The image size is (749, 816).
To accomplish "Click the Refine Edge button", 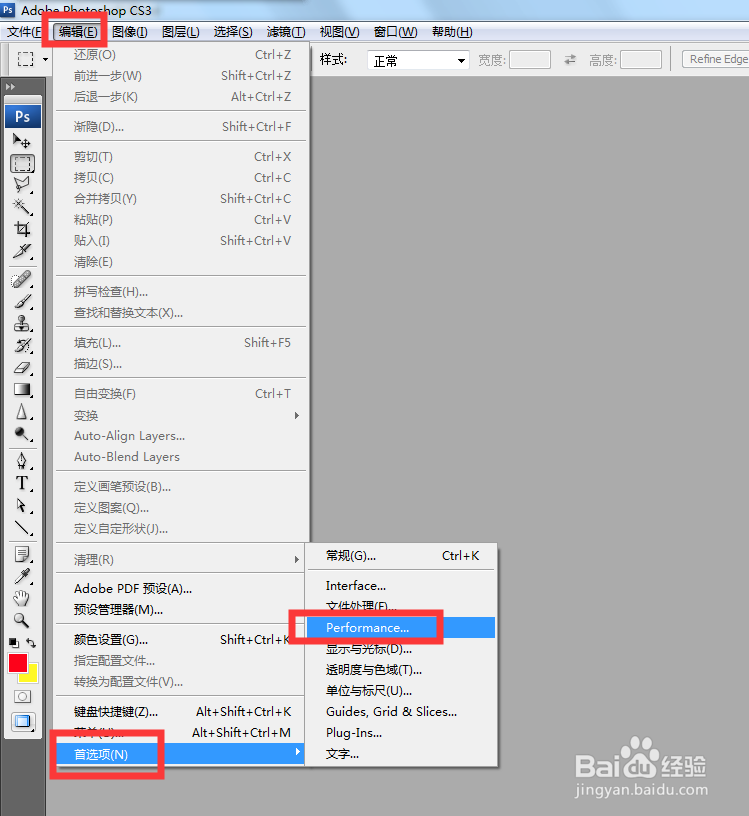I will pos(718,59).
